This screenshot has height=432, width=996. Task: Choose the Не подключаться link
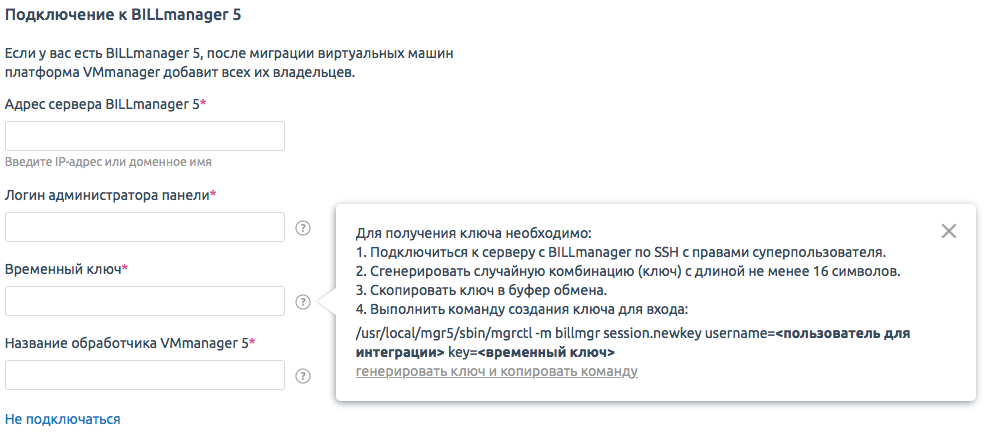click(63, 419)
